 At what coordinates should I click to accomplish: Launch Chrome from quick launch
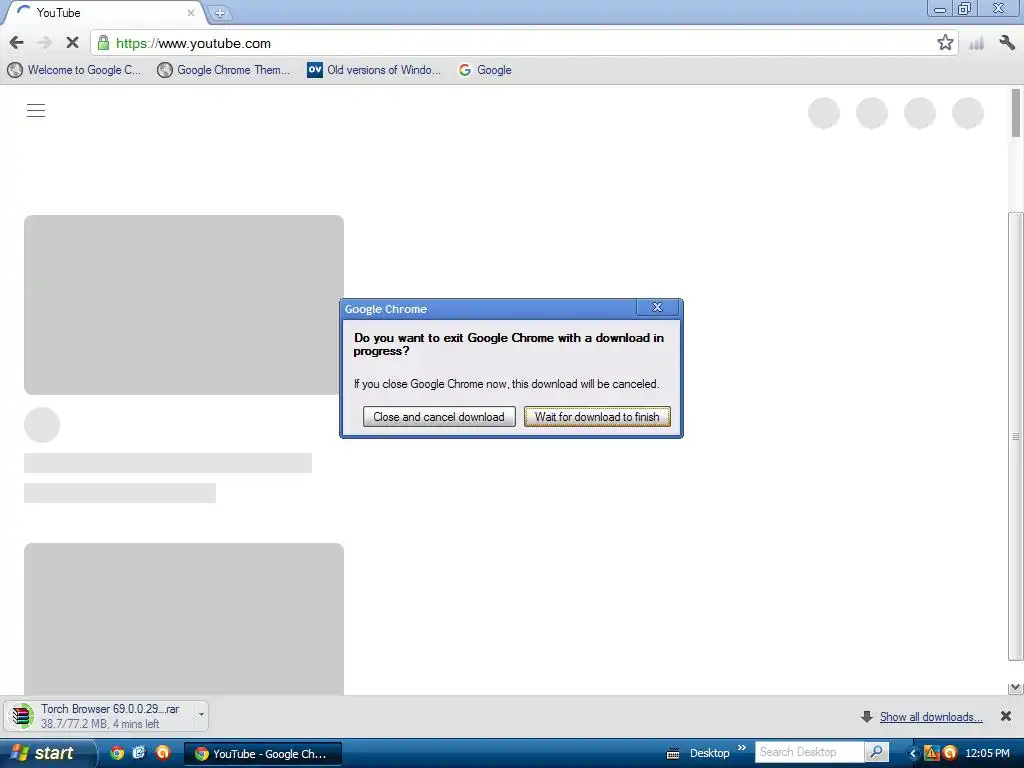[117, 753]
